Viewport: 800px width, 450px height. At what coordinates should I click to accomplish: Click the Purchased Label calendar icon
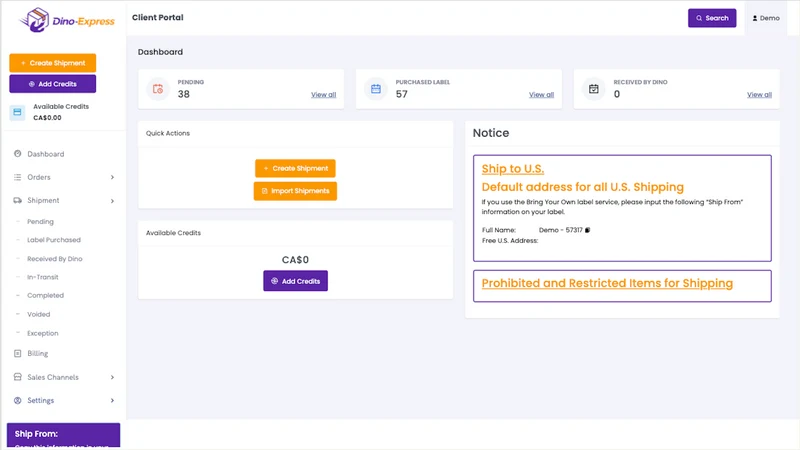click(x=376, y=89)
